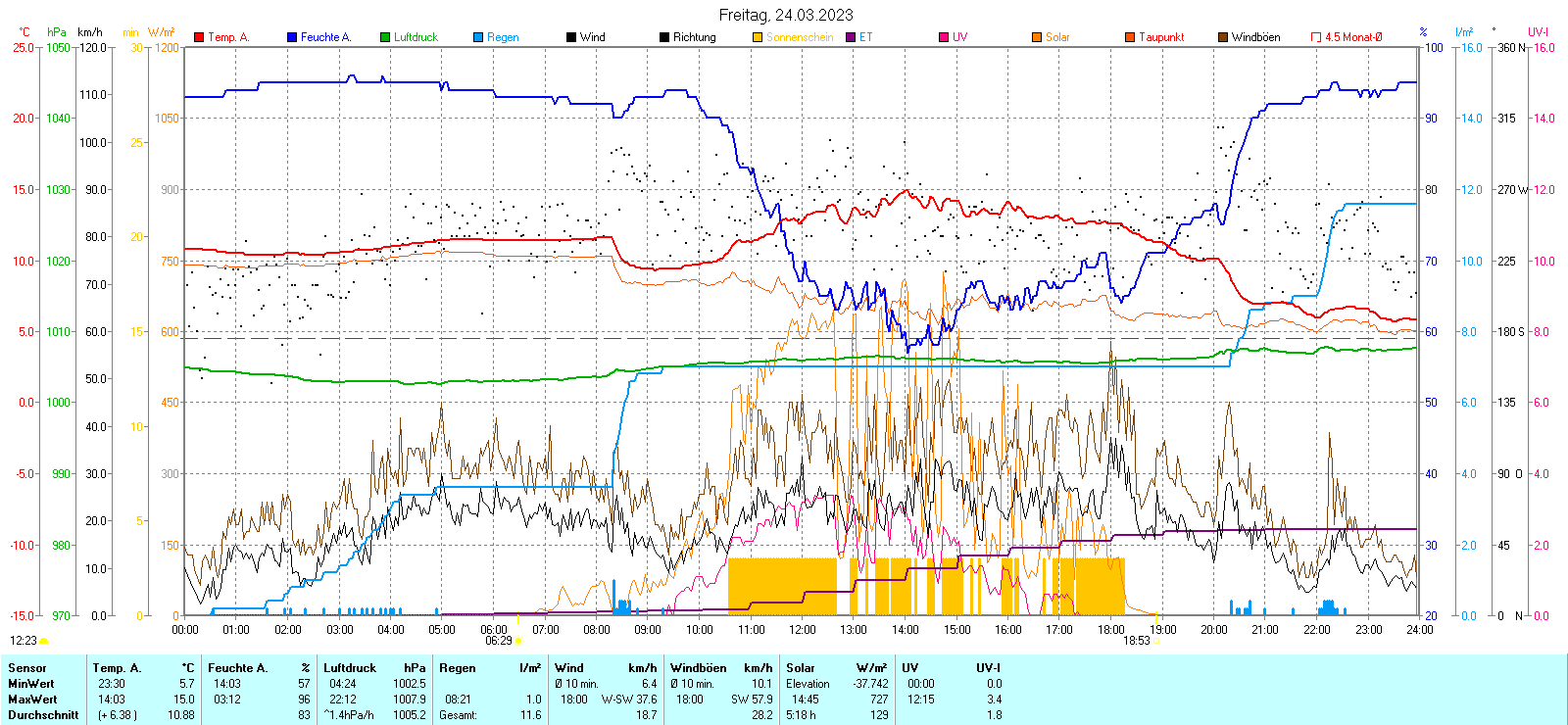This screenshot has height=725, width=1568.
Task: Toggle the empty 4.5 Monat-Ø legend box
Action: [x=1316, y=37]
